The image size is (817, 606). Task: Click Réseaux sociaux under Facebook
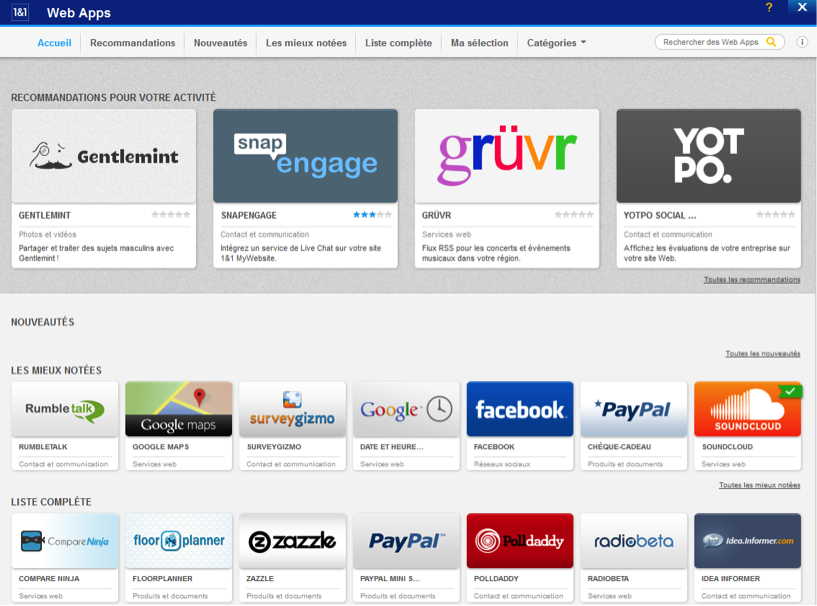click(502, 464)
